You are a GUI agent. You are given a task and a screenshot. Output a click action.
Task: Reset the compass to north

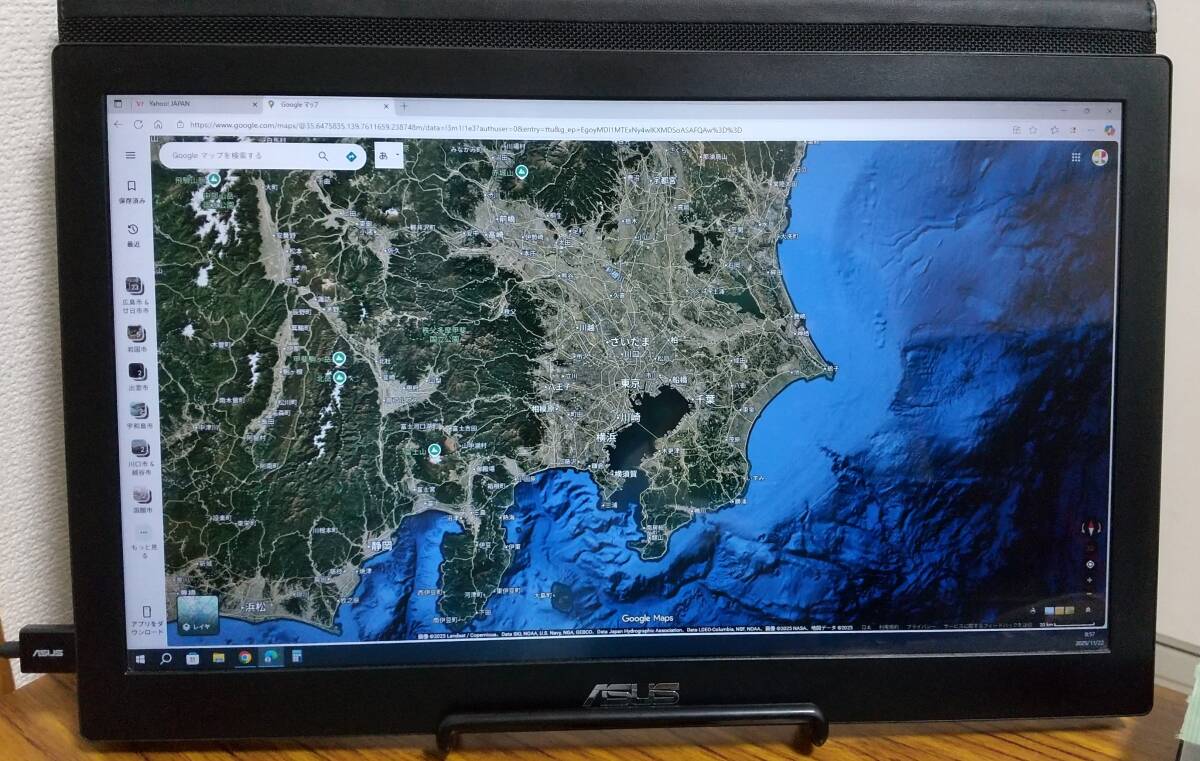click(1090, 526)
